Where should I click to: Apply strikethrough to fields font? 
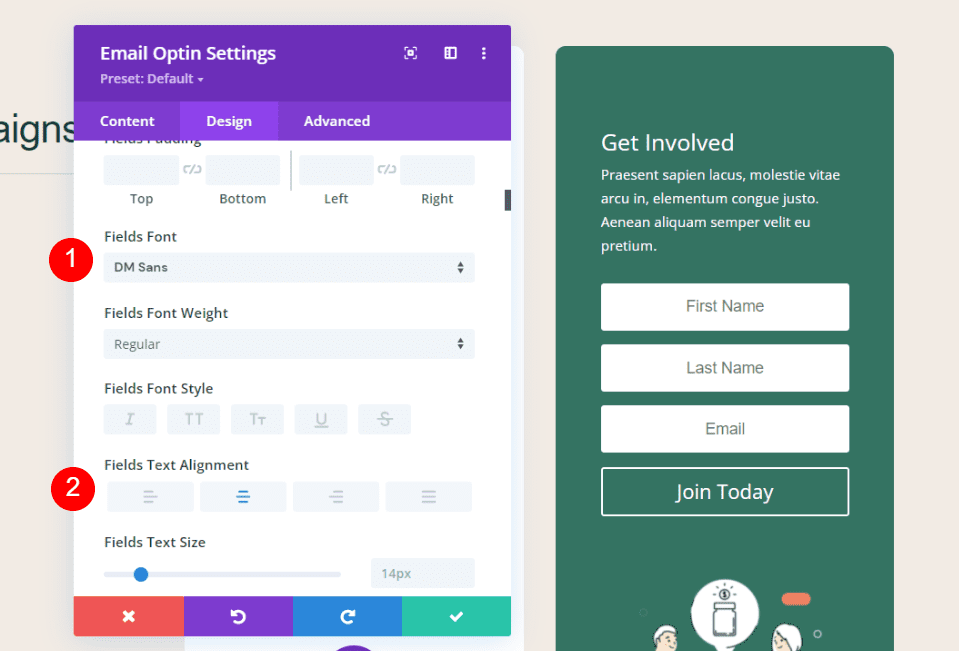(x=384, y=419)
